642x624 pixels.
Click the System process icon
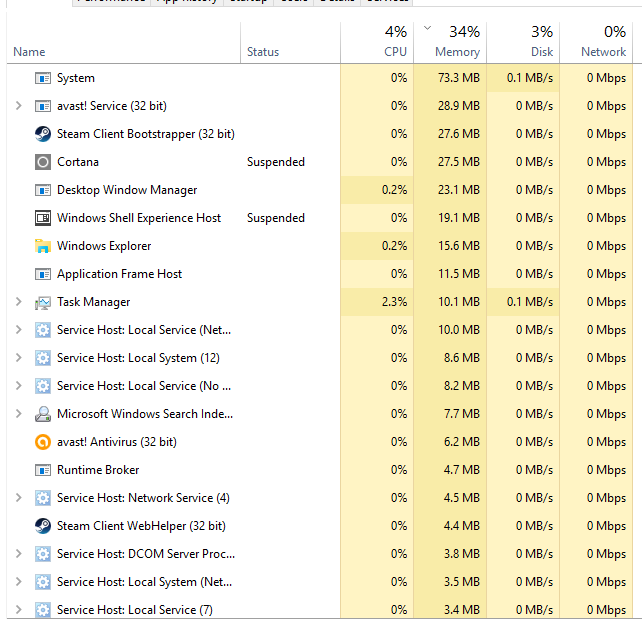(x=43, y=78)
